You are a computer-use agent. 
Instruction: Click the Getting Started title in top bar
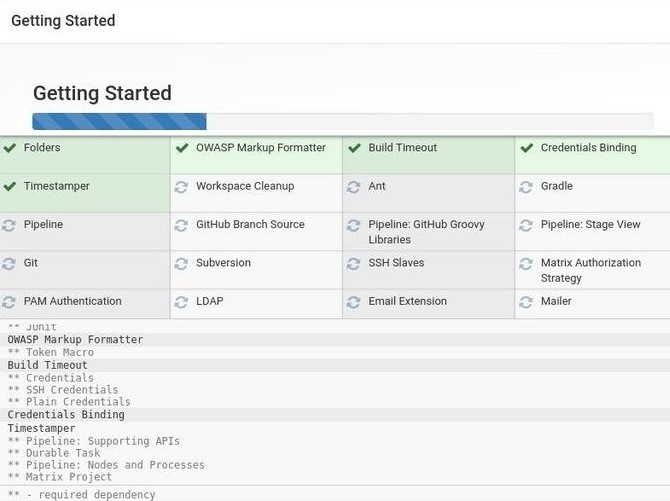pos(63,21)
